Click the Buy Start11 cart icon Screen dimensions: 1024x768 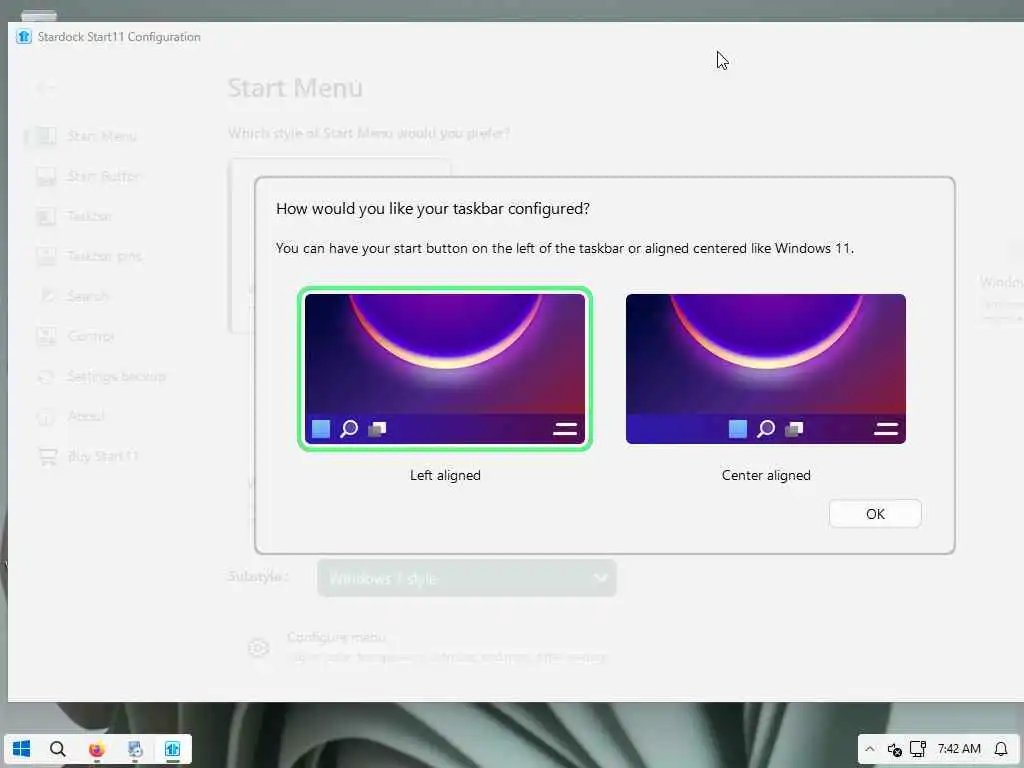click(47, 456)
